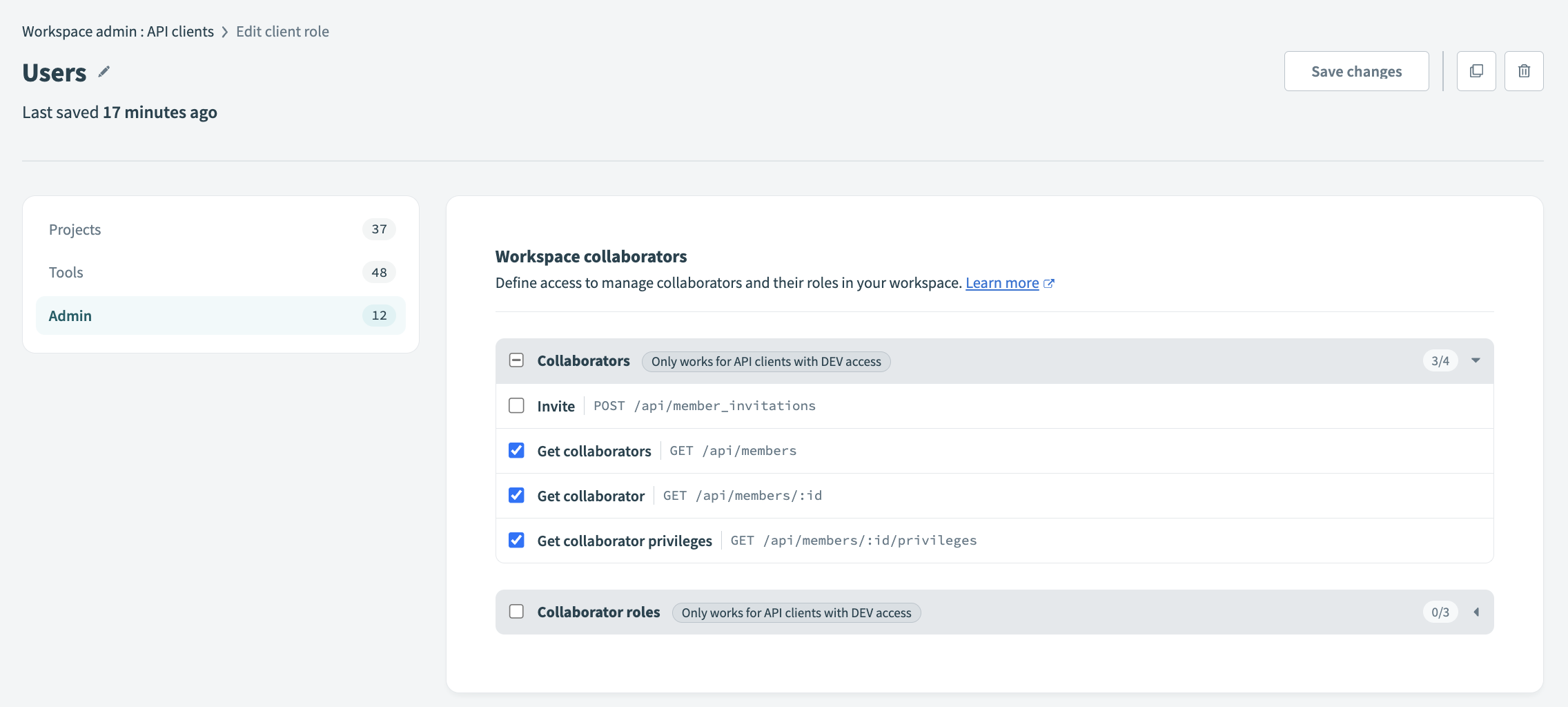Uncheck the Get collaborators checkbox

(516, 450)
